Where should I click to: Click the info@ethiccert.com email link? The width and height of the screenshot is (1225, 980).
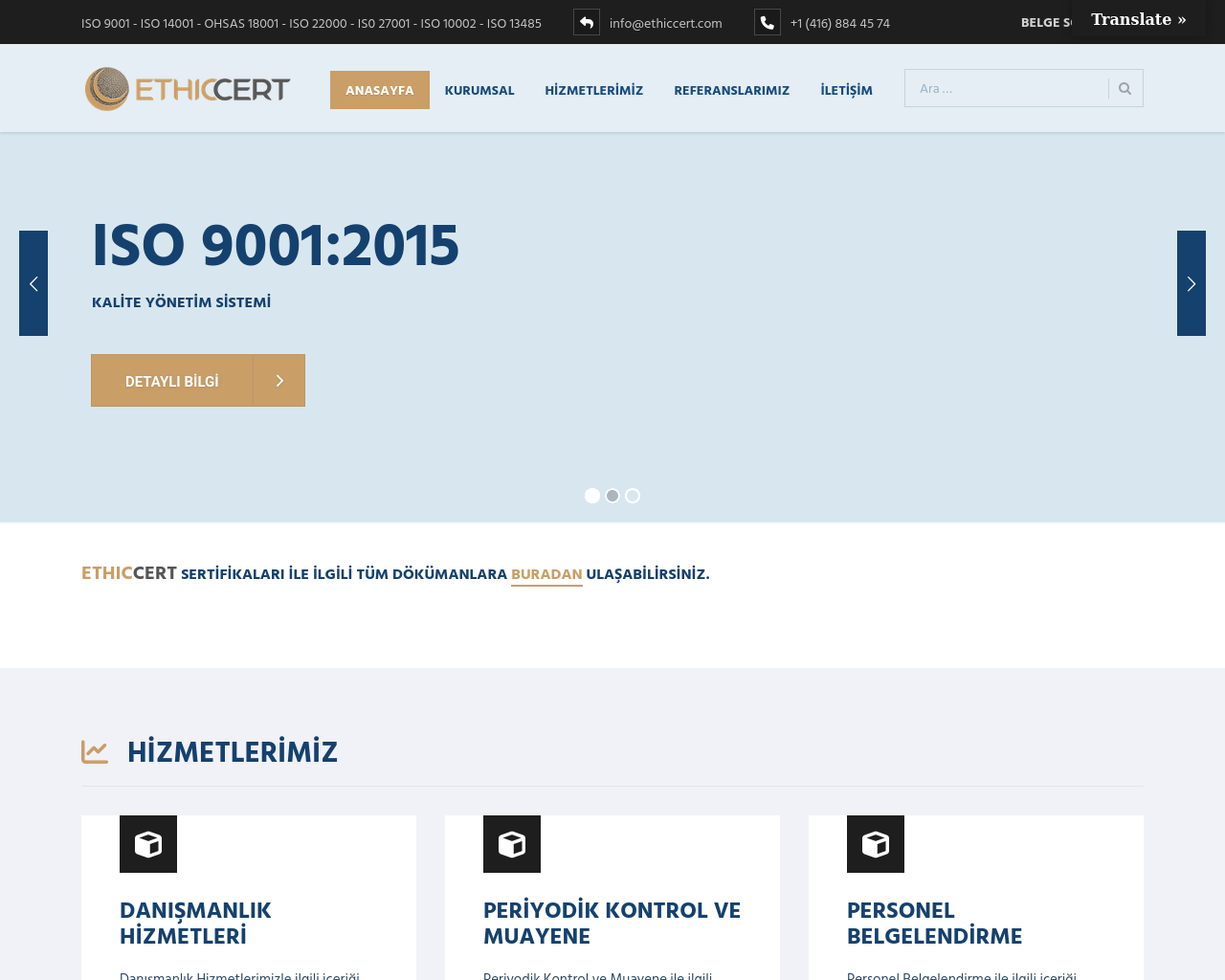click(666, 23)
